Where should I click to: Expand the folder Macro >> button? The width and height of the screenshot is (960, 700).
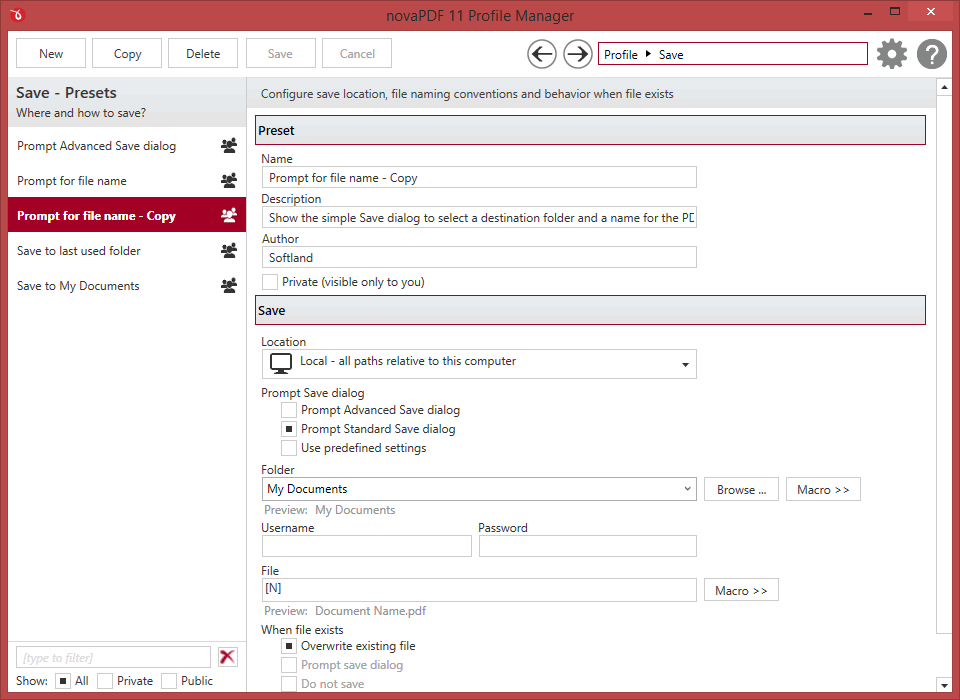(823, 489)
